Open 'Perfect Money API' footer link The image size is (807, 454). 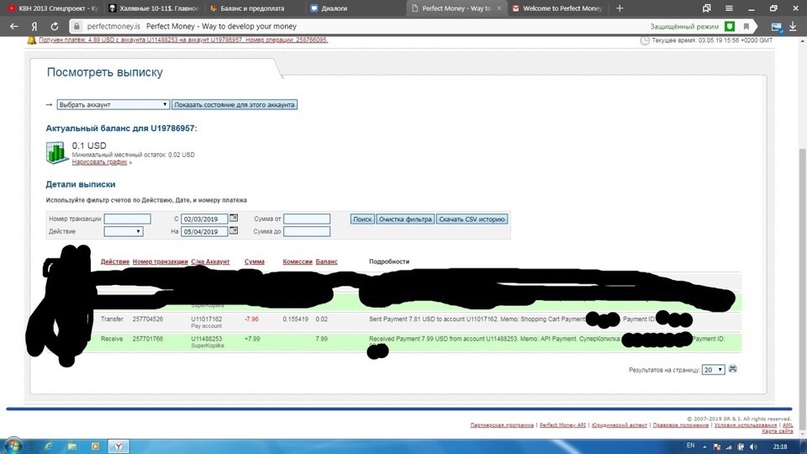tap(563, 425)
